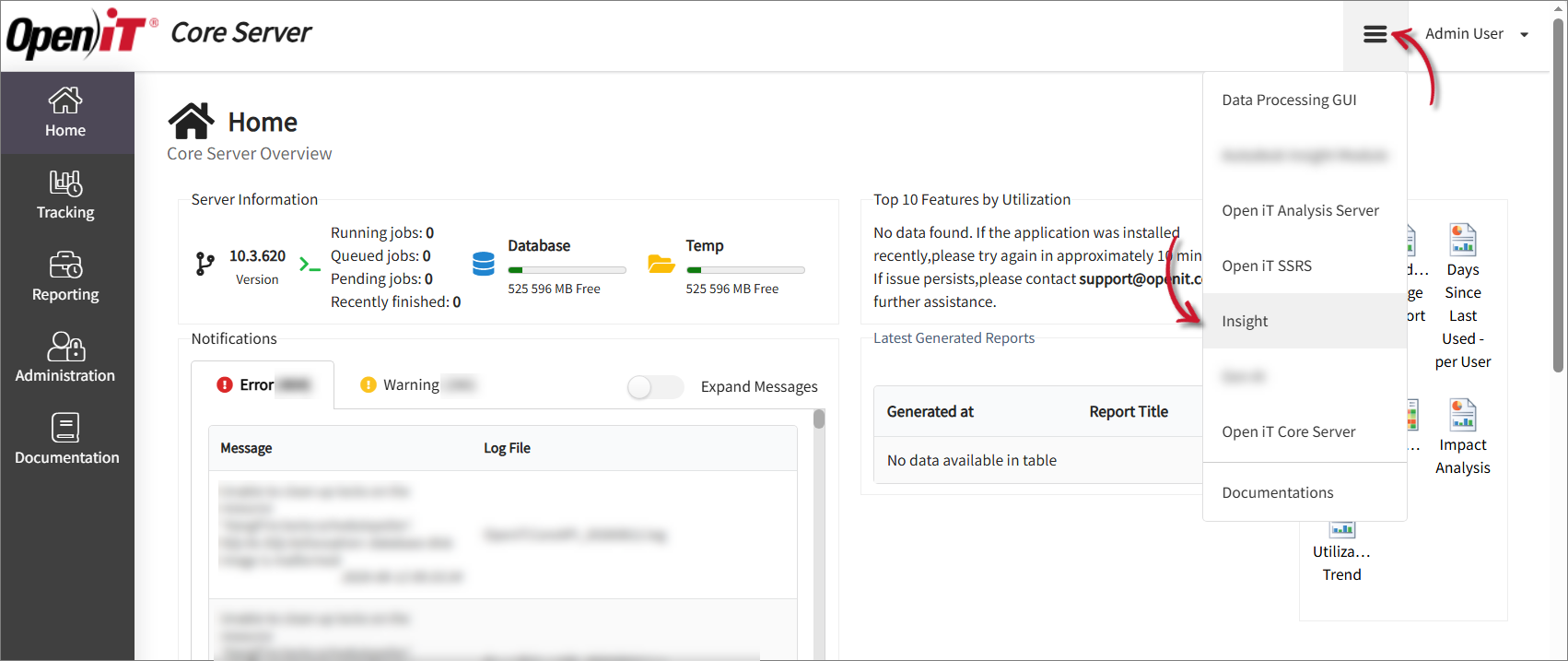Viewport: 1568px width, 661px height.
Task: Select Insight in the dropdown menu
Action: point(1305,321)
